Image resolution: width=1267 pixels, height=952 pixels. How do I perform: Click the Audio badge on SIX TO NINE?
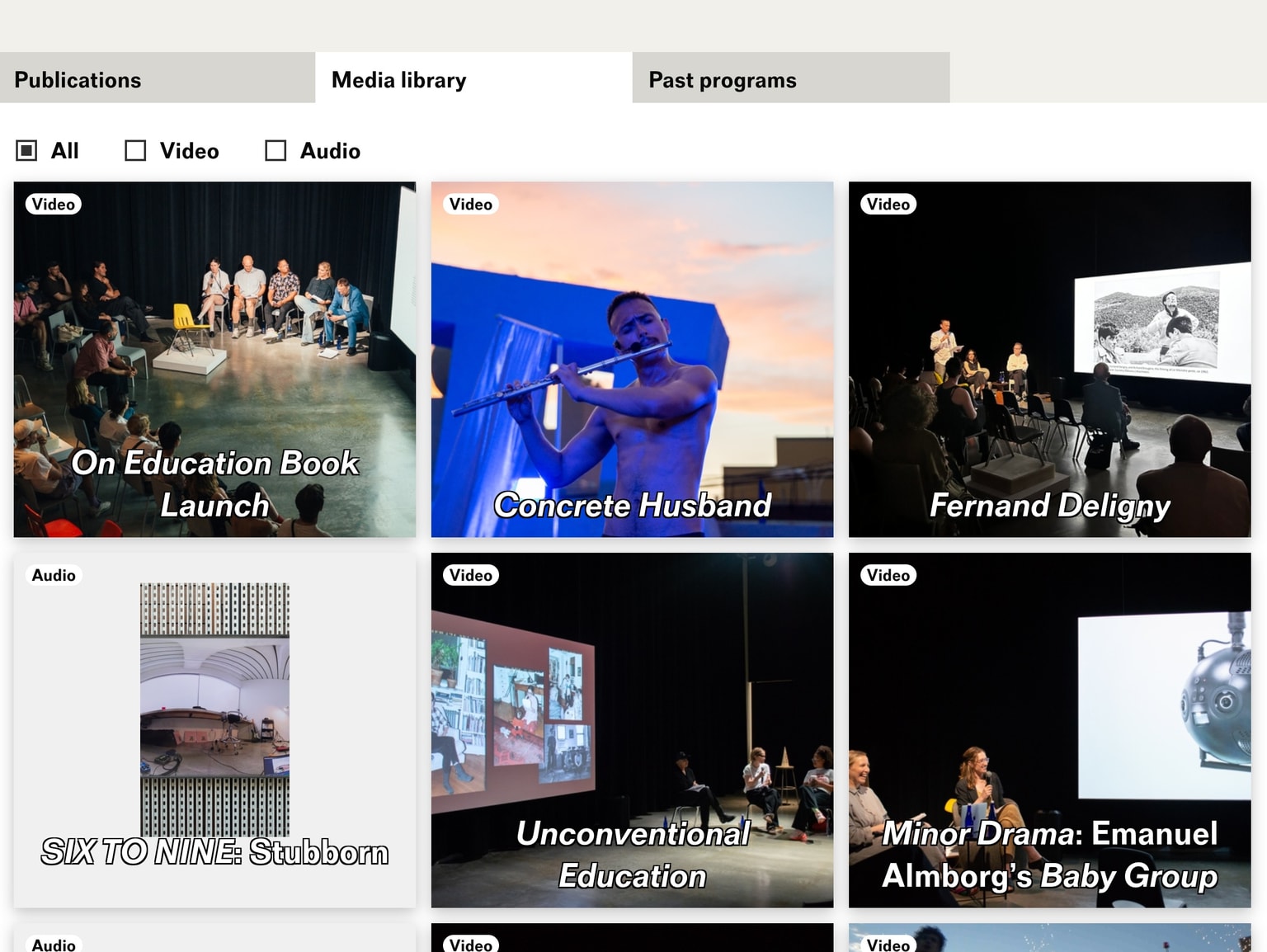(54, 576)
